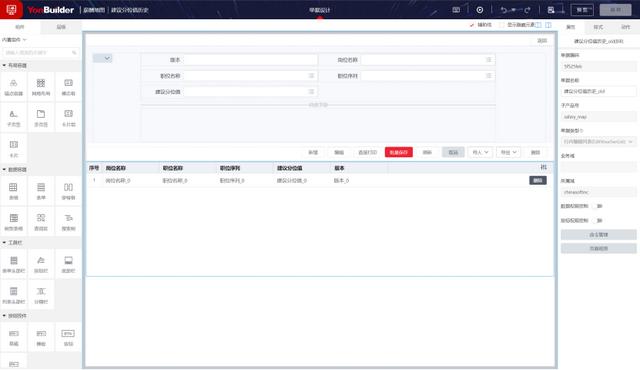Click the undo arrow in the top bar
The image size is (640, 370).
pos(504,10)
